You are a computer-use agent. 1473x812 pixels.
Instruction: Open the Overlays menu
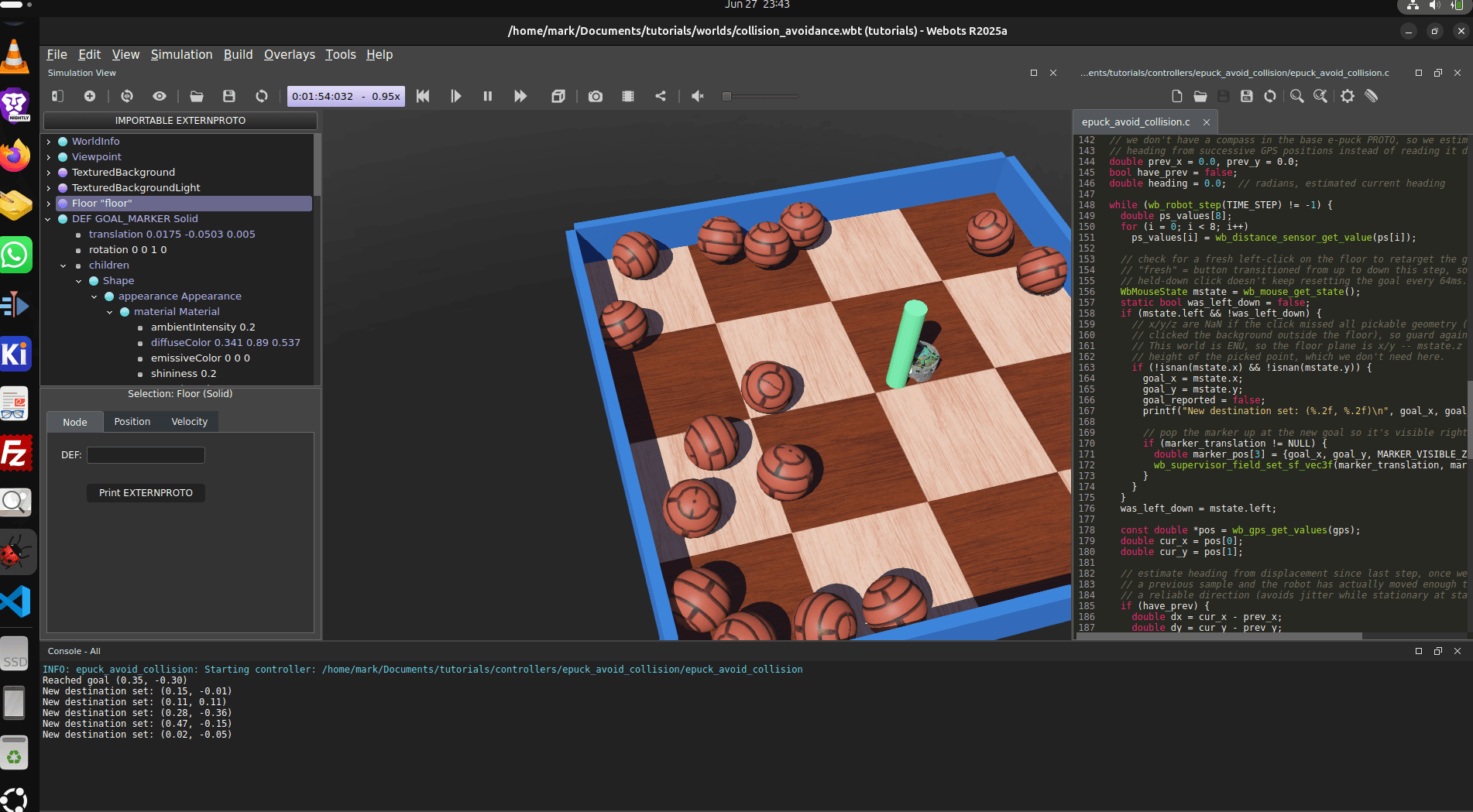tap(289, 54)
